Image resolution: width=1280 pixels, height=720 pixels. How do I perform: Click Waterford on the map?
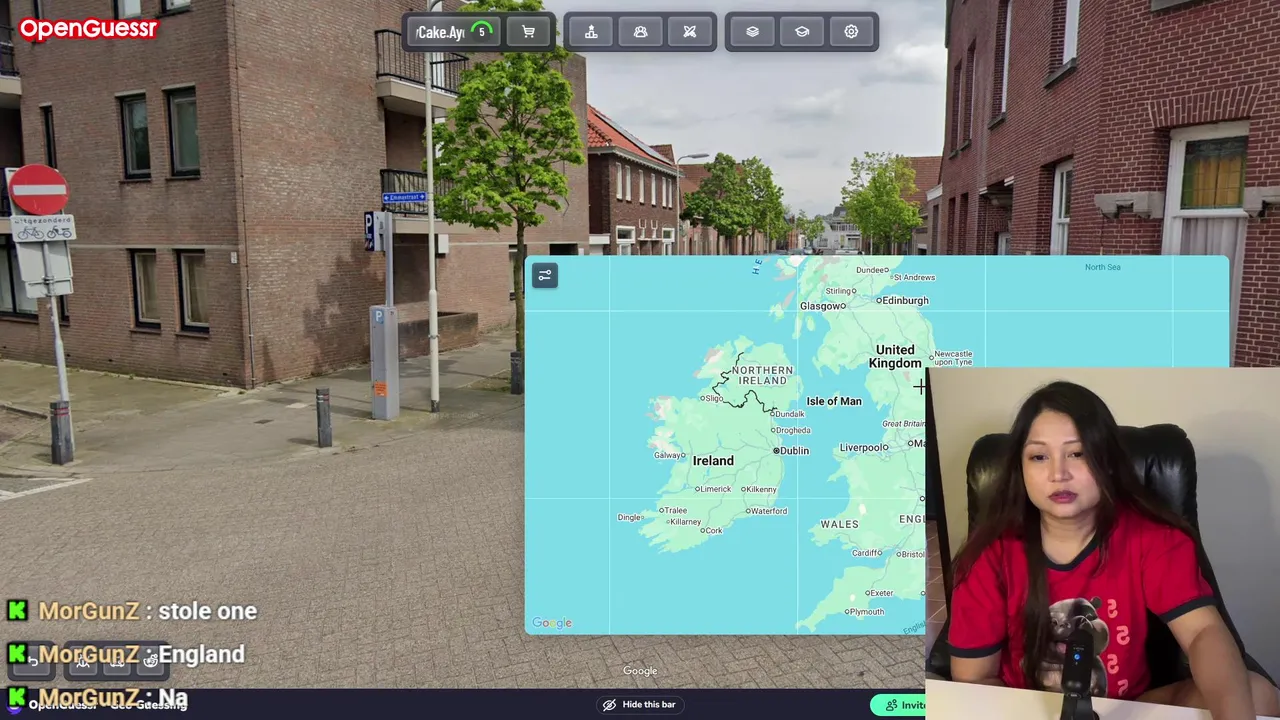[767, 511]
